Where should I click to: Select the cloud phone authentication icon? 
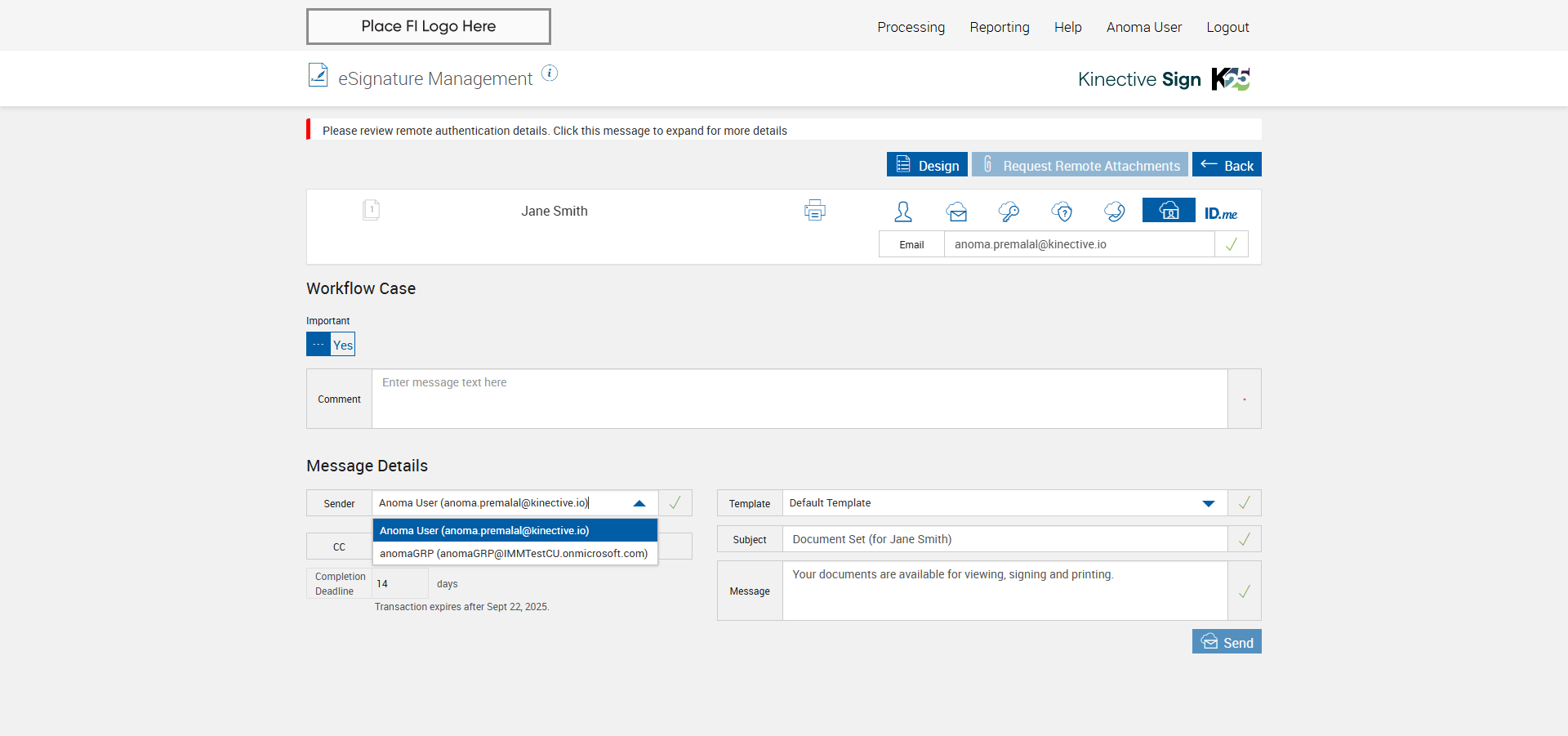tap(1114, 212)
